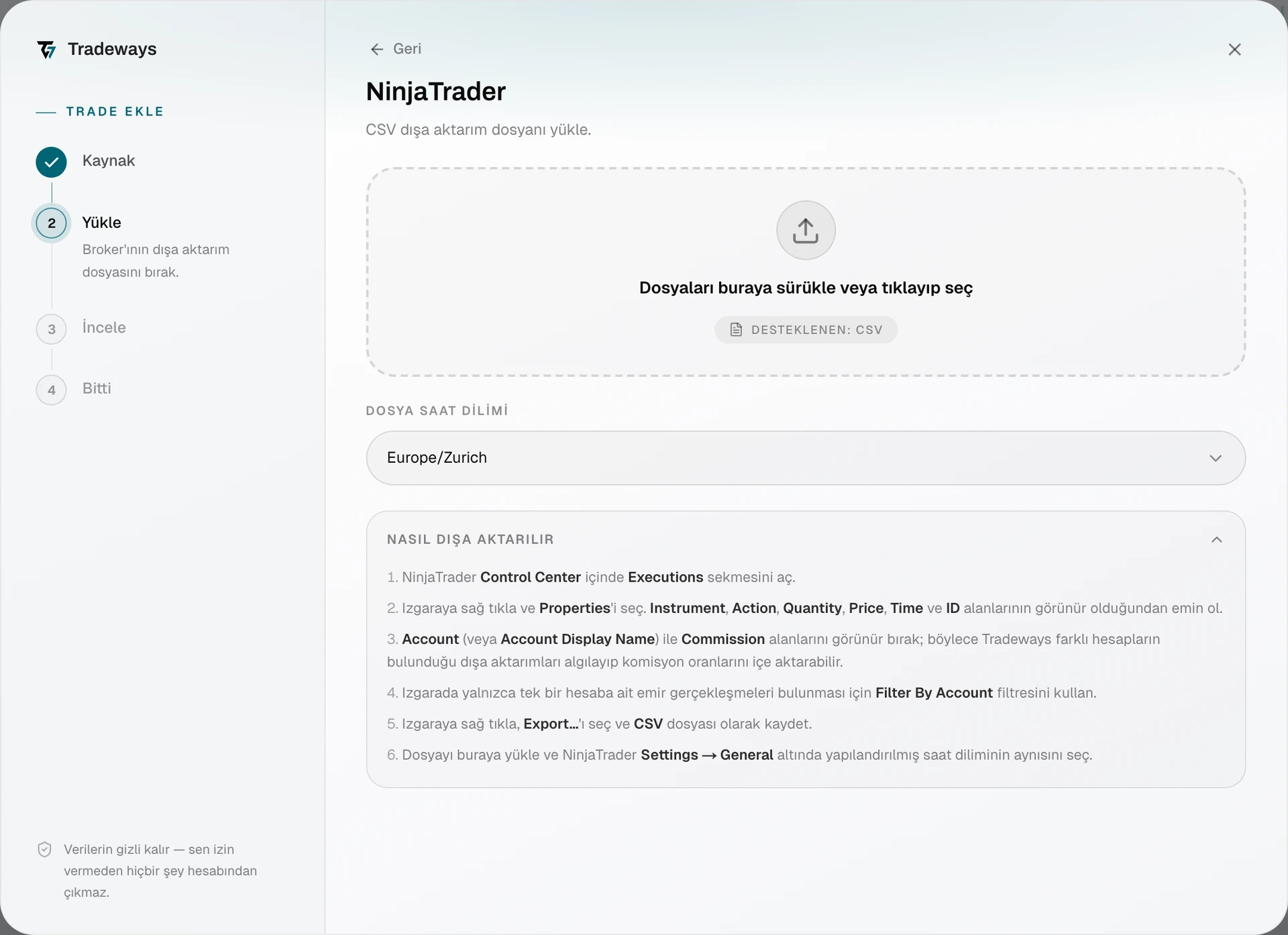Click the NASIL DIŞA AKTARILIR header
1288x935 pixels.
point(470,540)
